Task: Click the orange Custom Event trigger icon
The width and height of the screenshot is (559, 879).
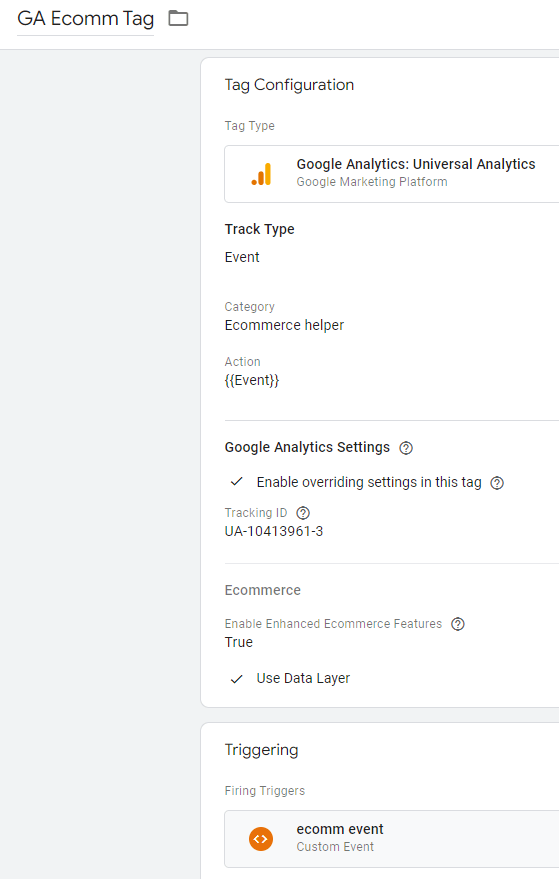Action: point(261,839)
